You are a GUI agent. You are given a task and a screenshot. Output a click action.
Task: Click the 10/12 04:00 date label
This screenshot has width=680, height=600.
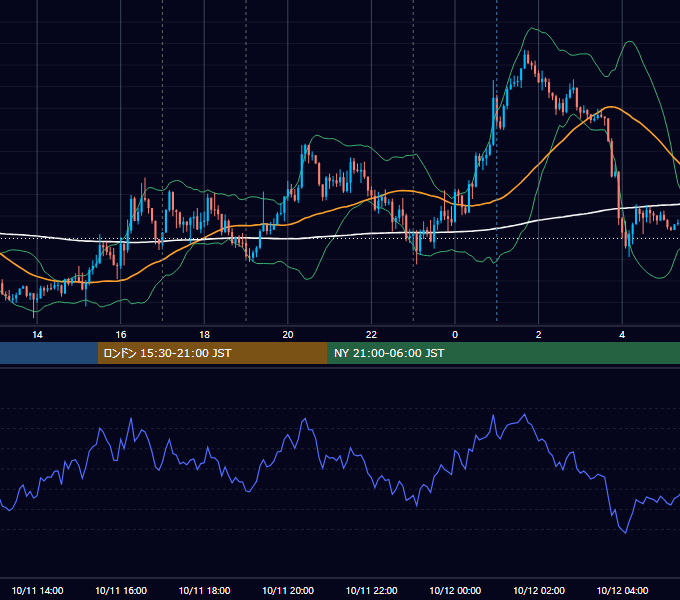[x=622, y=590]
